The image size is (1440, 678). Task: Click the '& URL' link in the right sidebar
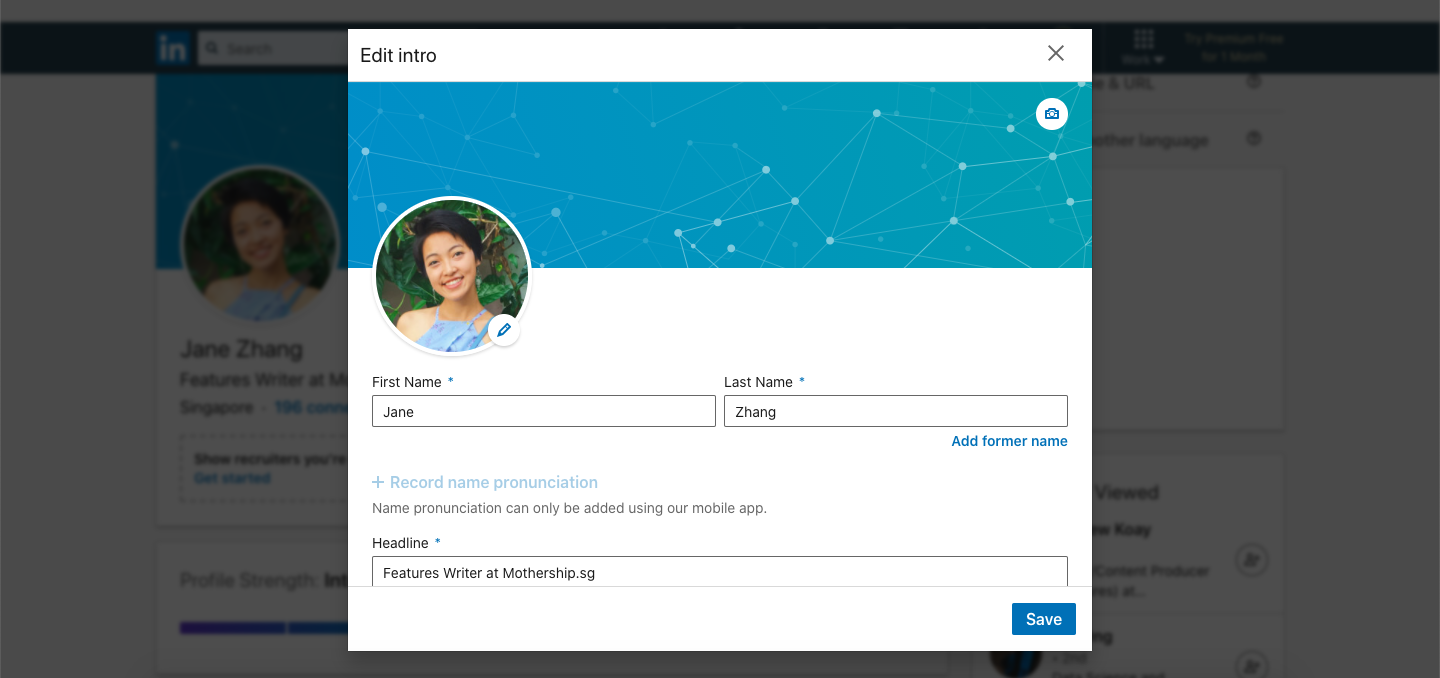(1125, 83)
